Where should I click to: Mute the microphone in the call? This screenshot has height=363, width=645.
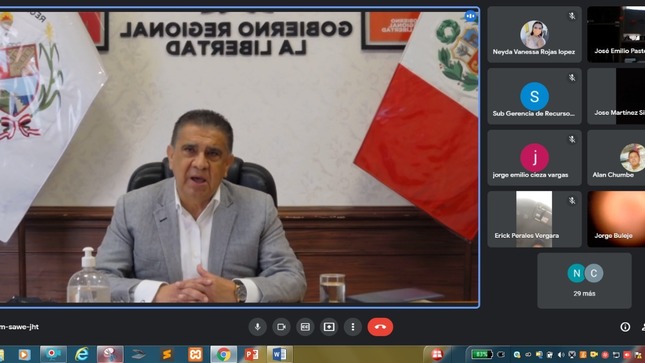(258, 327)
